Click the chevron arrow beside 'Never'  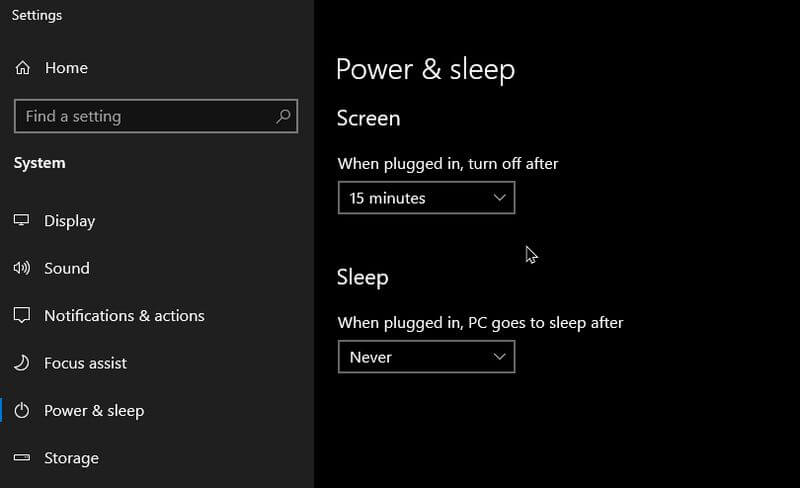(x=500, y=357)
